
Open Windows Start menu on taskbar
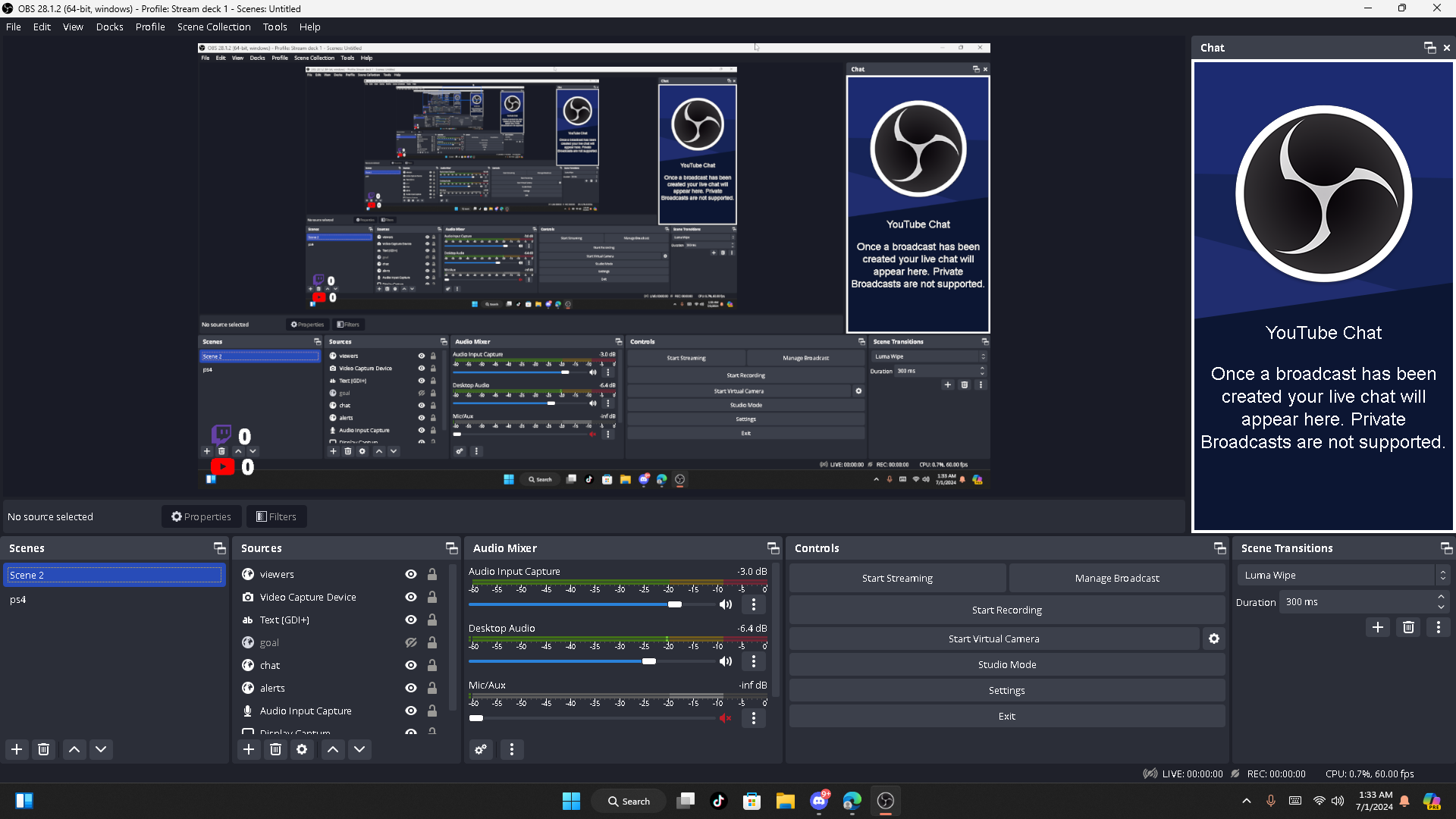click(x=571, y=801)
